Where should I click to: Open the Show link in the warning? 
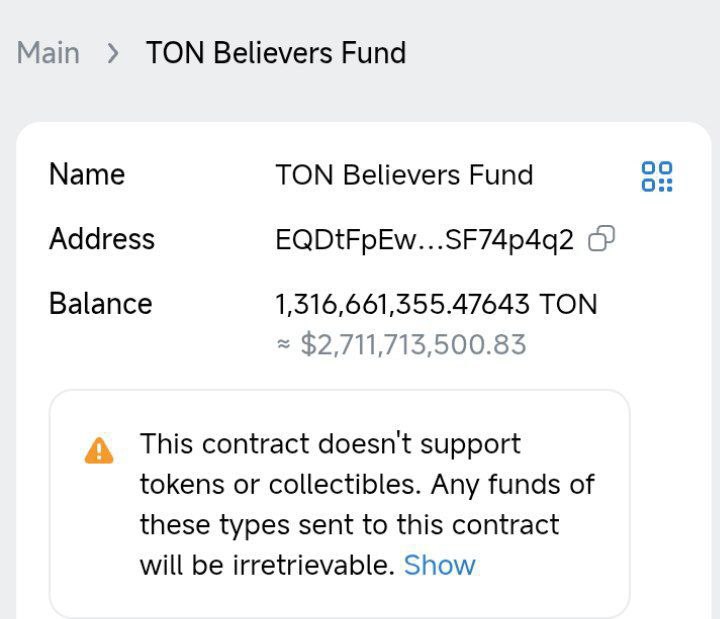click(x=439, y=565)
